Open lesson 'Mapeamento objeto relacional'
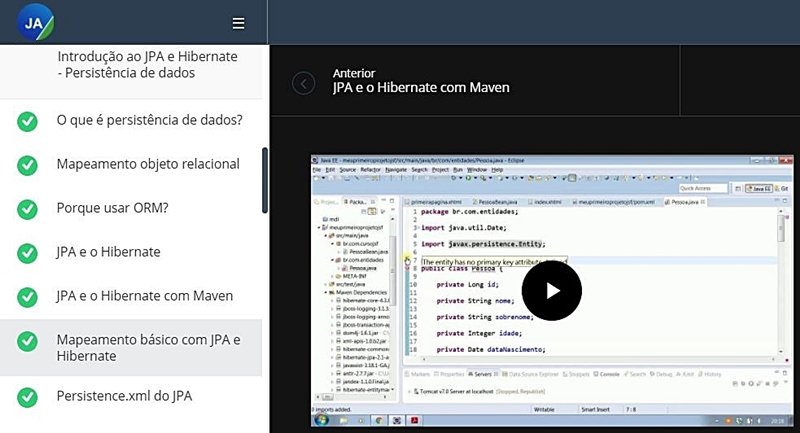The image size is (800, 433). coord(148,164)
